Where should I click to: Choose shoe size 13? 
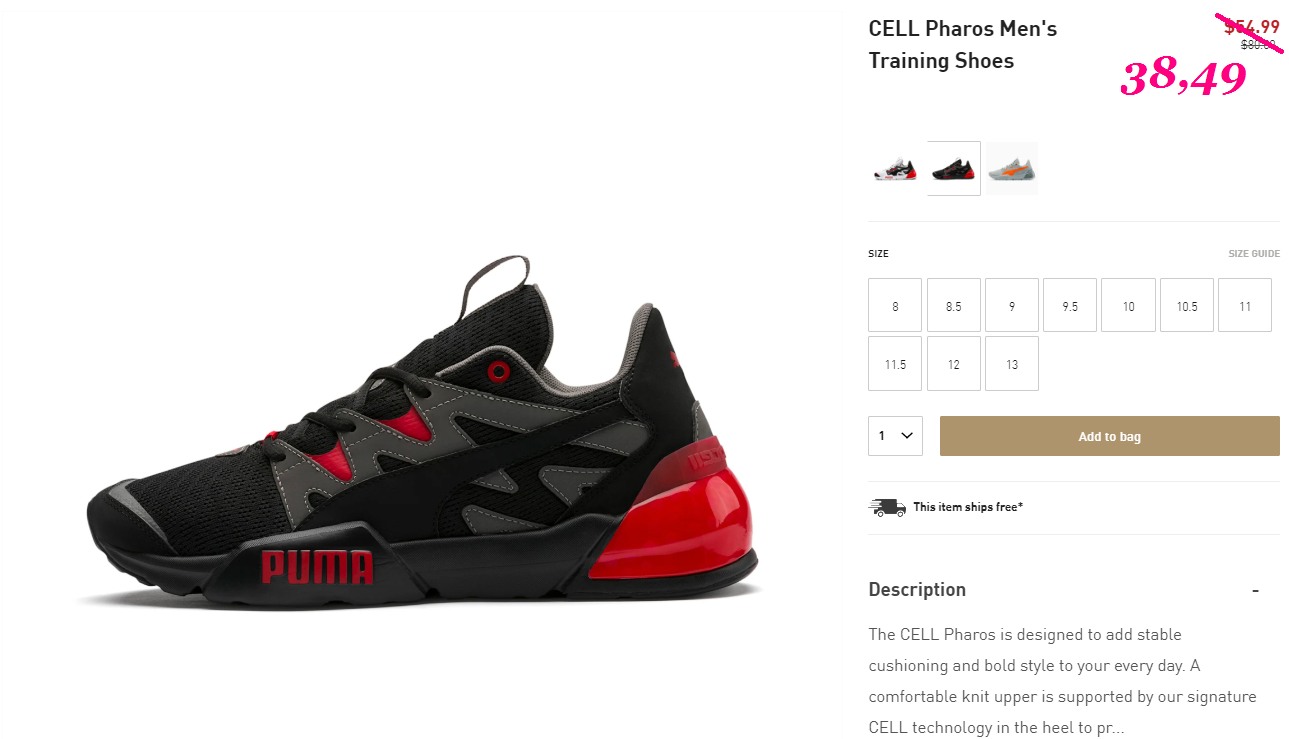pos(1012,364)
